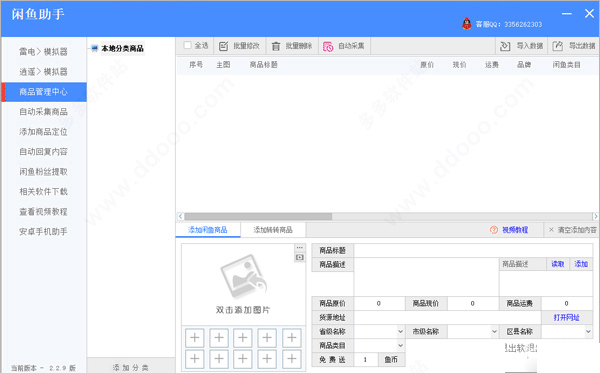Open 雷电>模拟器 in sidebar

[x=44, y=52]
